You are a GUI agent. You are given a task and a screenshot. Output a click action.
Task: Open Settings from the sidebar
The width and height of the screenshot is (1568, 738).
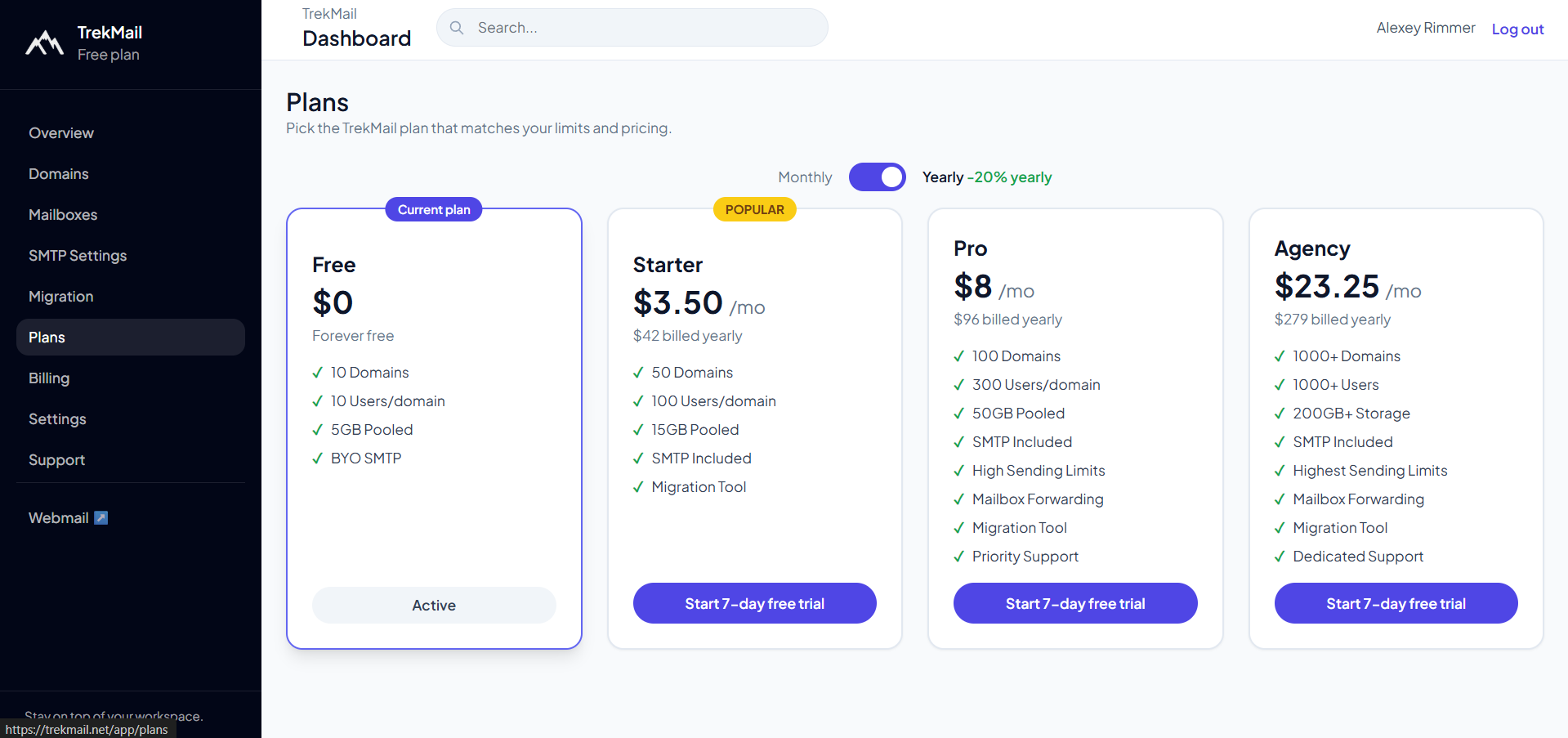(x=57, y=419)
